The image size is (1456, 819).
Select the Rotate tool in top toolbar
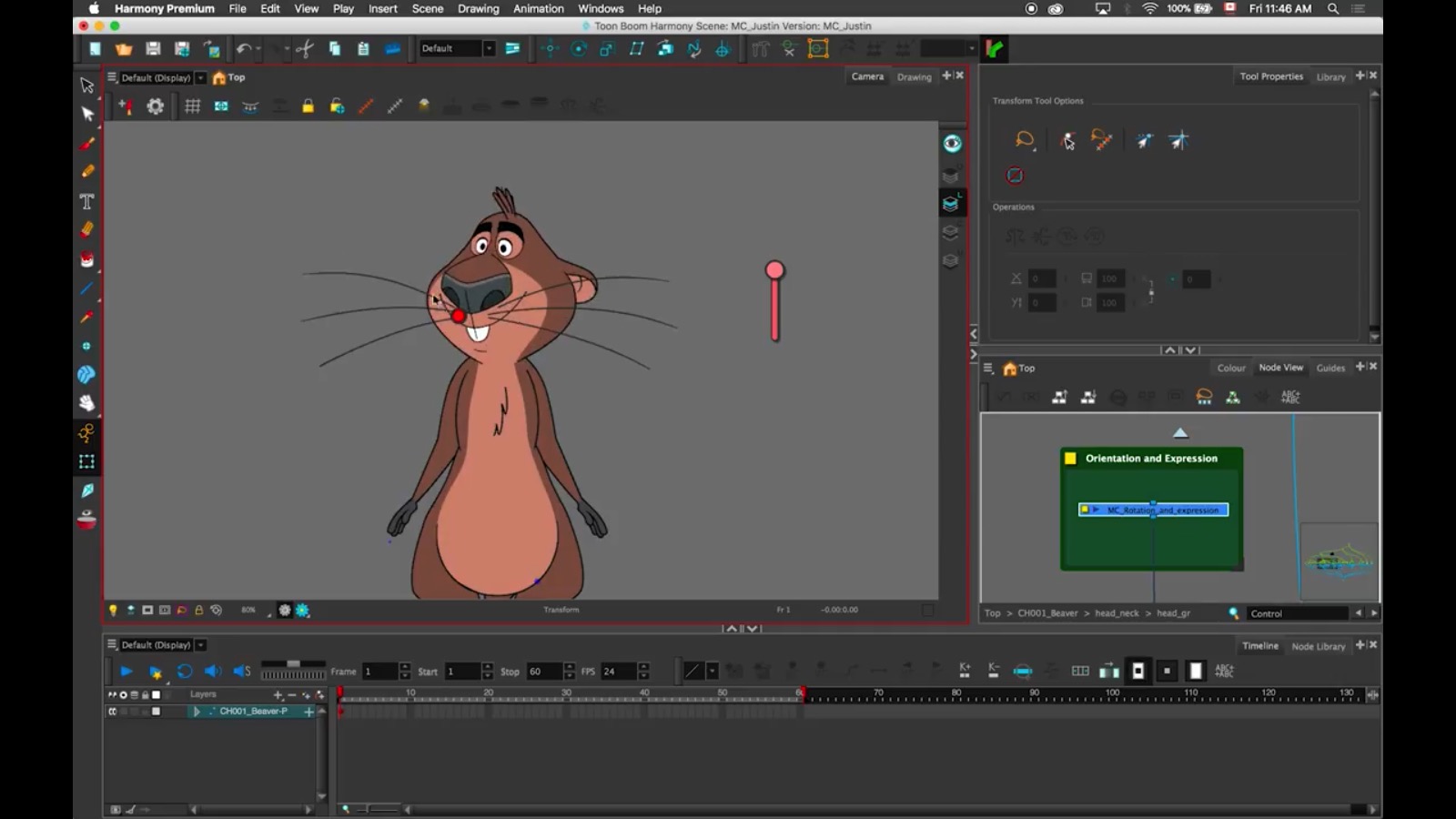click(x=579, y=49)
